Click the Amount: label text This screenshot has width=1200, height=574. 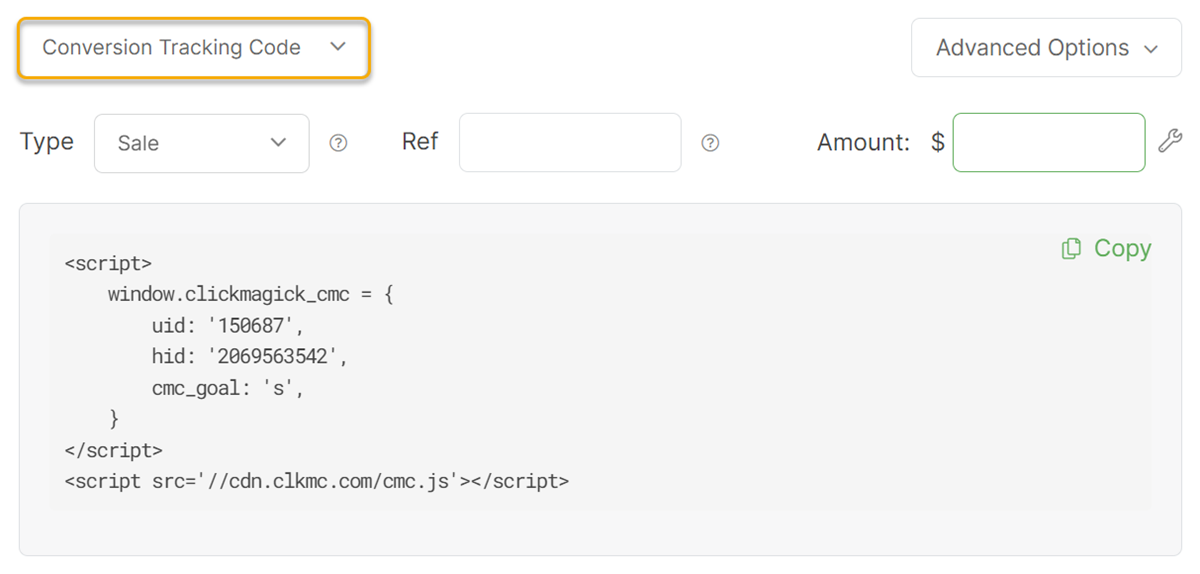tap(863, 143)
